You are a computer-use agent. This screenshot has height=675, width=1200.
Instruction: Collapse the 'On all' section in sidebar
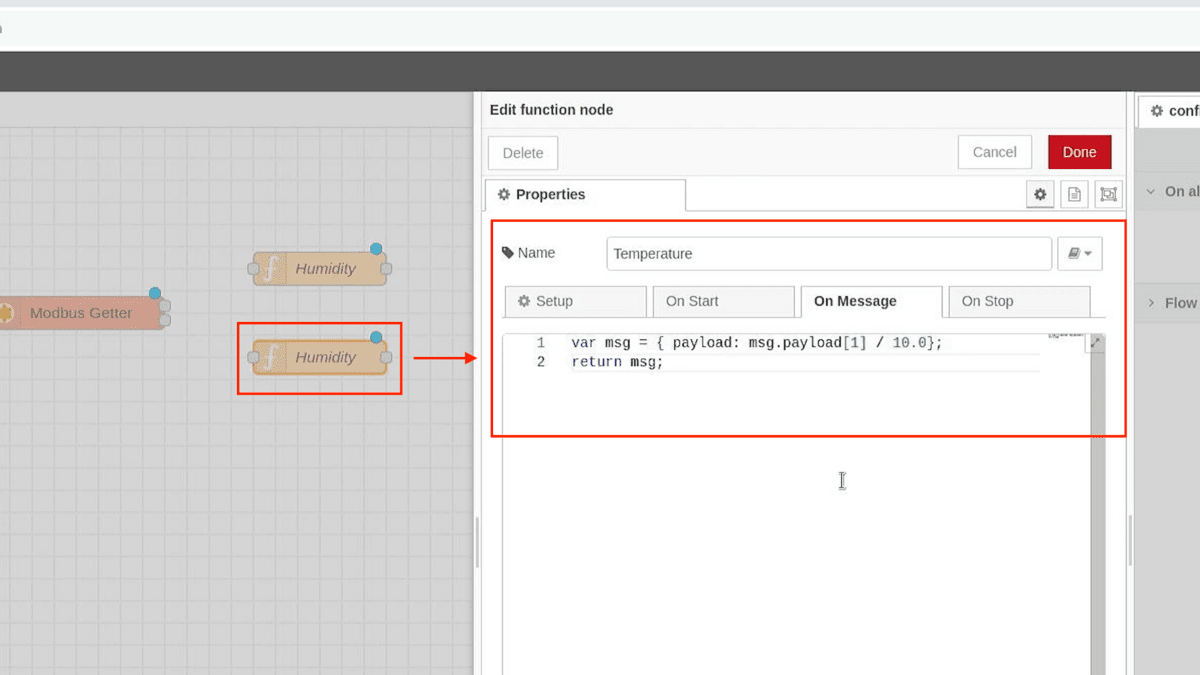[x=1151, y=191]
